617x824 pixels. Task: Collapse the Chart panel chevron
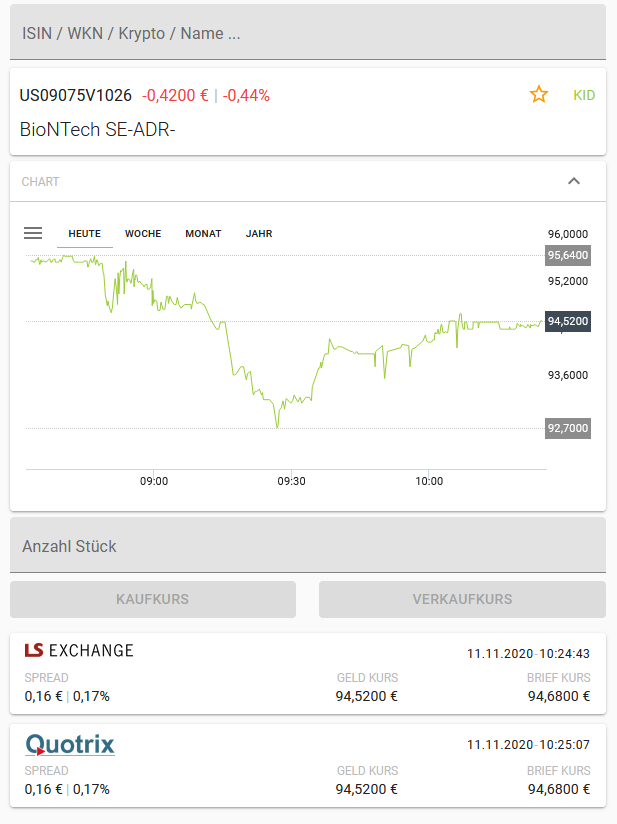coord(573,181)
